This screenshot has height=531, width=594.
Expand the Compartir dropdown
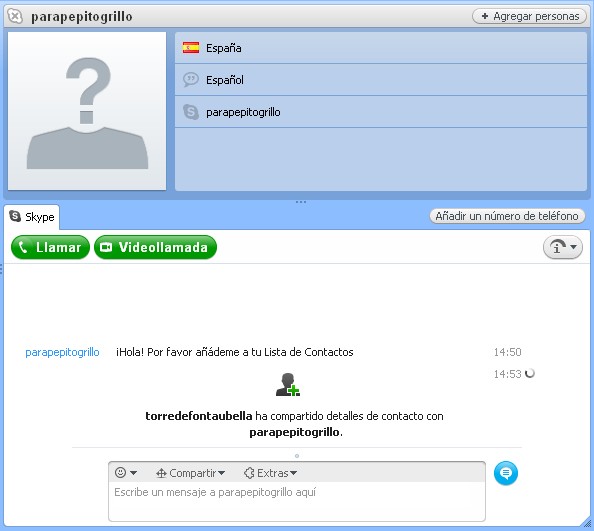click(191, 473)
